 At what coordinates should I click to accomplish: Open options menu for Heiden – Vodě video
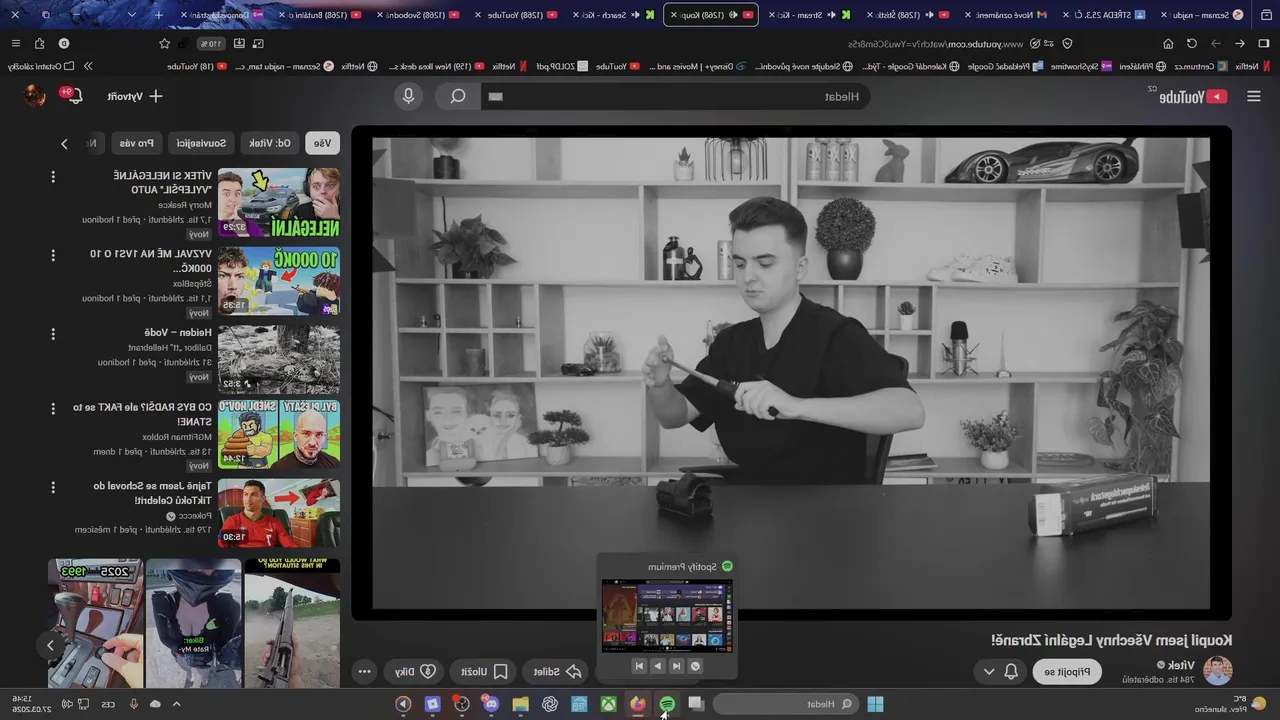coord(53,333)
